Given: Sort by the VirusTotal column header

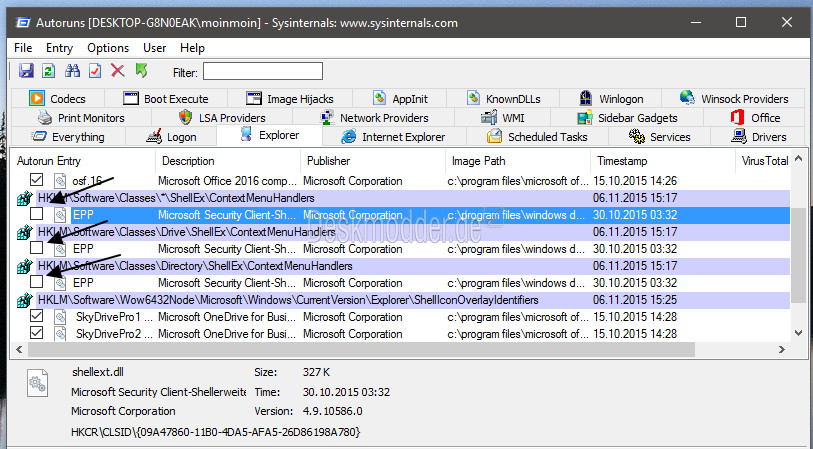Looking at the screenshot, I should (x=763, y=161).
